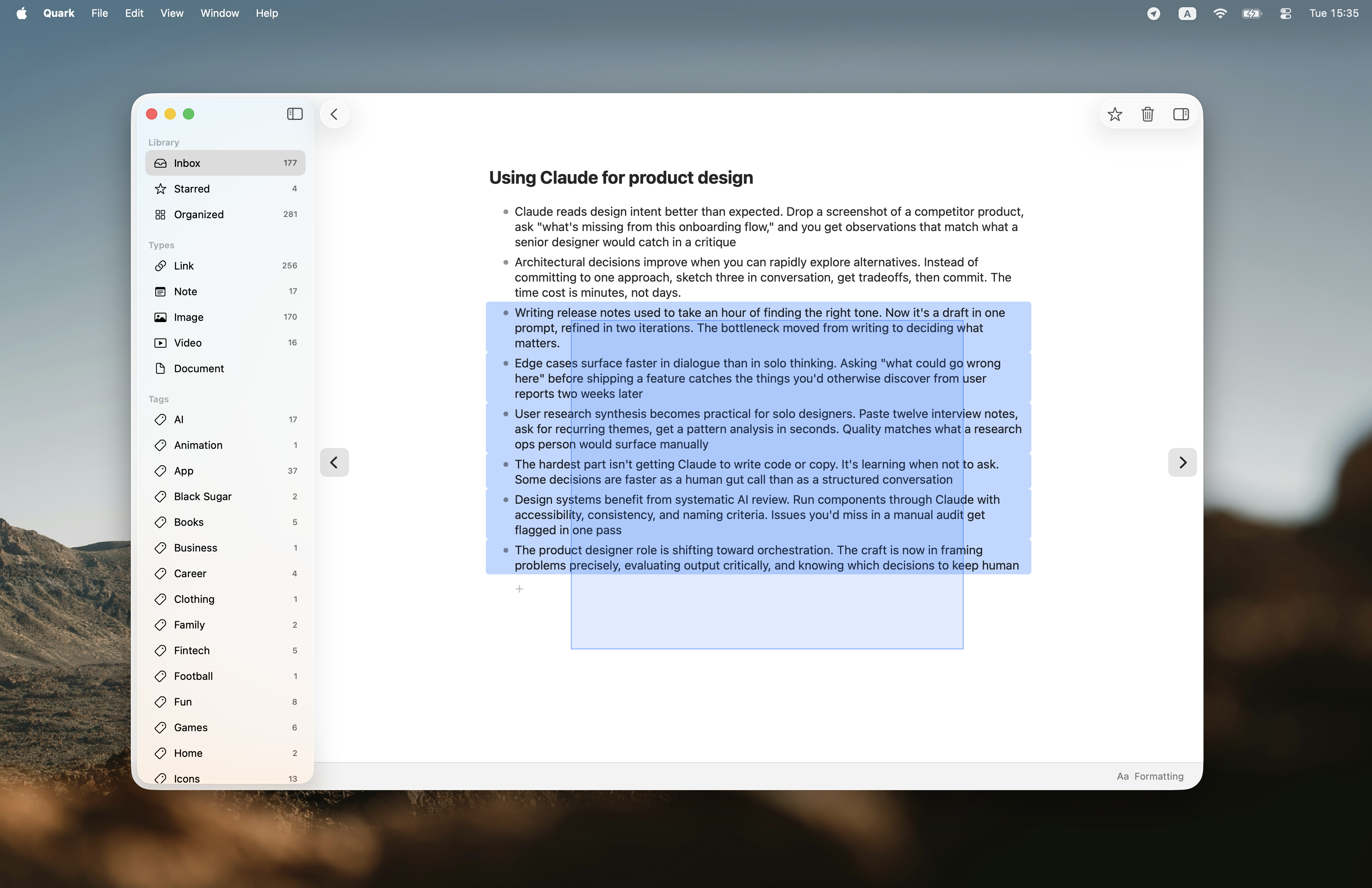Filter by Document type
1372x888 pixels.
coord(225,368)
